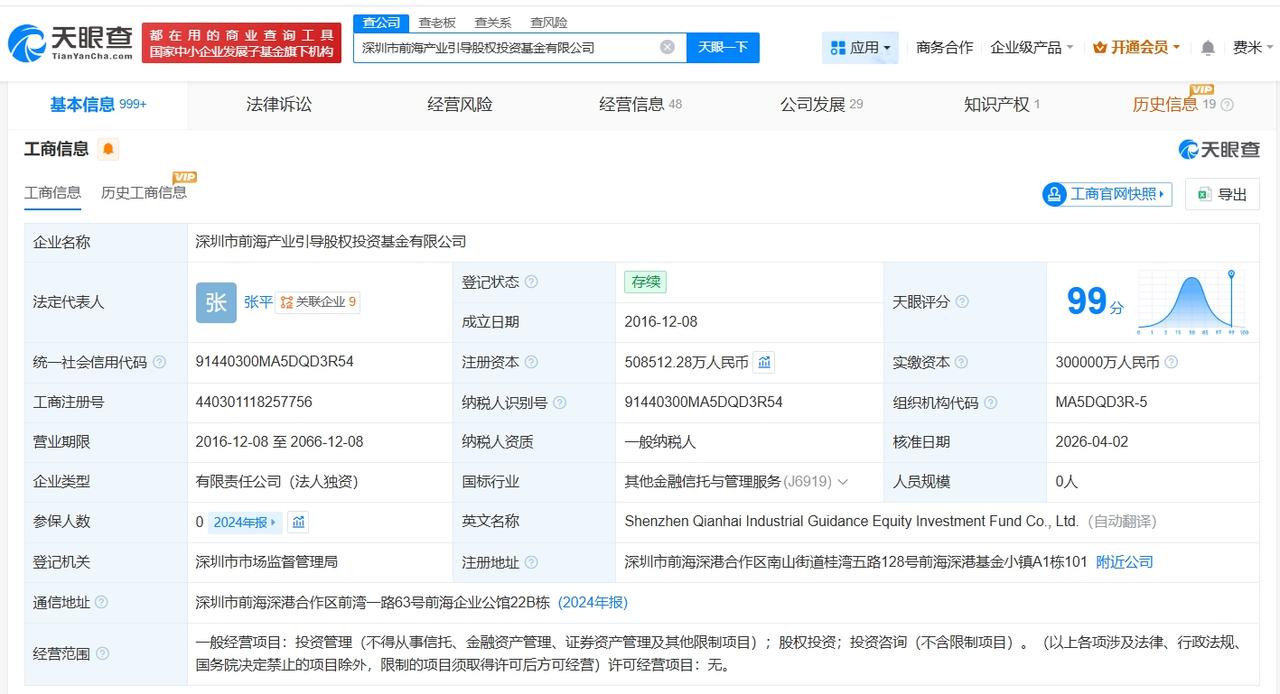This screenshot has height=694, width=1280.
Task: Click help icon next to 天眼评分
Action: click(962, 302)
